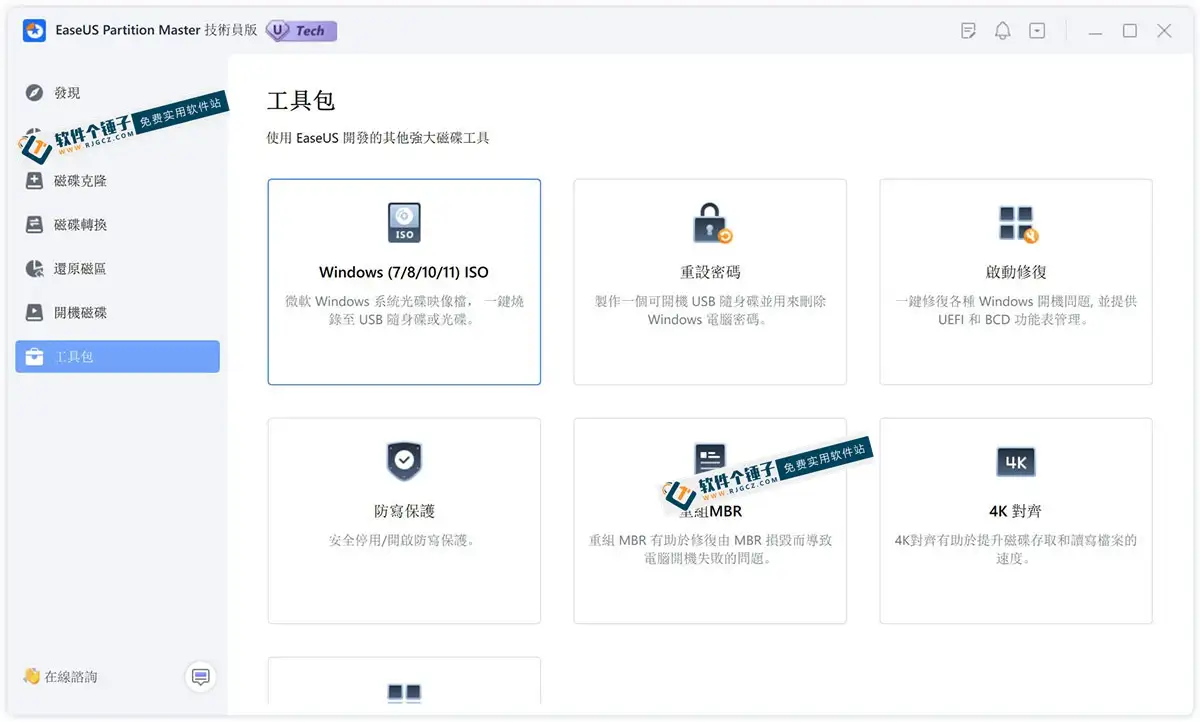
Task: Click the swap-arrows disk icon beside 磁碟轉換
Action: pyautogui.click(x=35, y=225)
